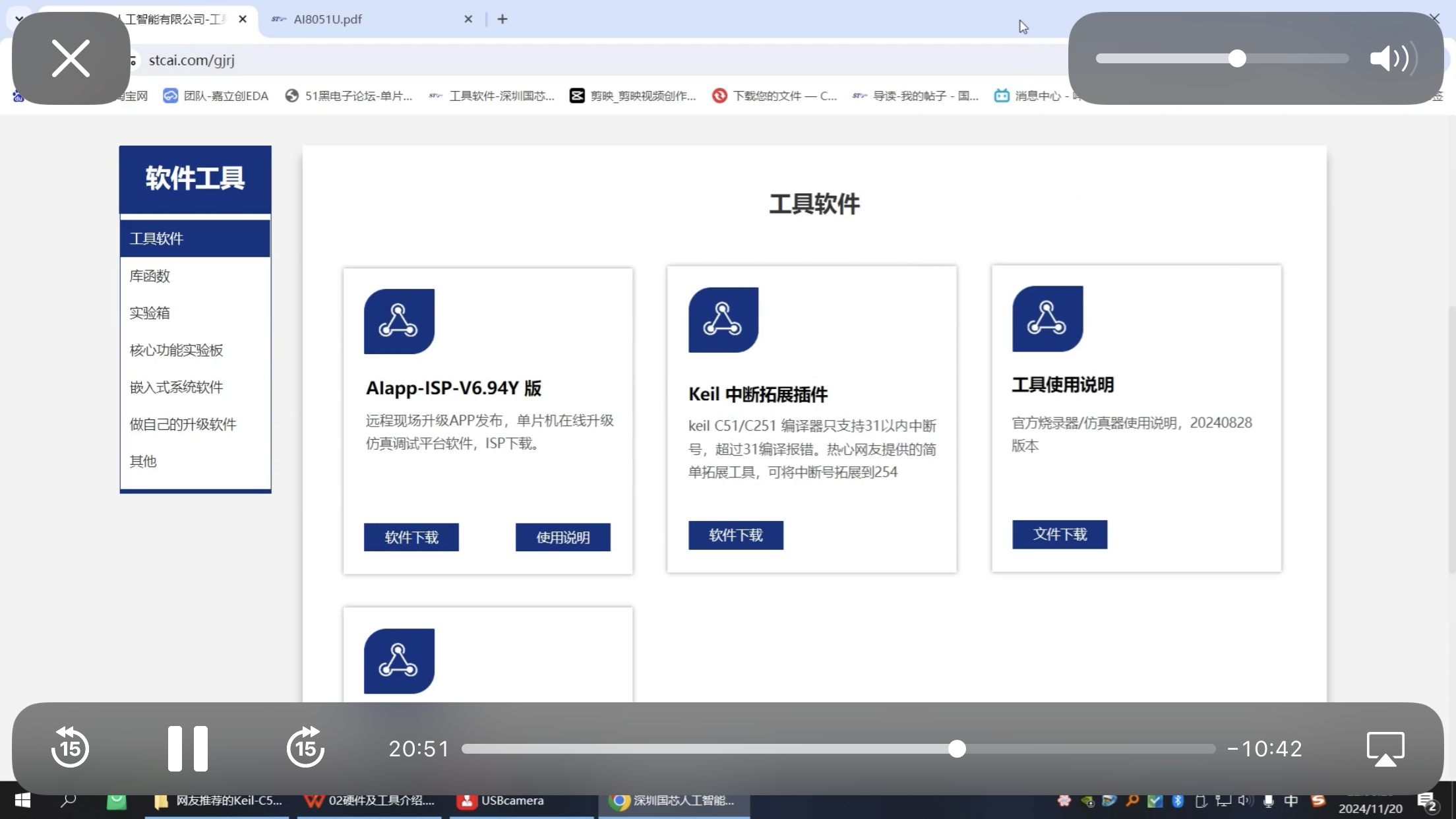Viewport: 1456px width, 819px height.
Task: Open 51黑电子论坛 bookmark
Action: click(x=348, y=96)
